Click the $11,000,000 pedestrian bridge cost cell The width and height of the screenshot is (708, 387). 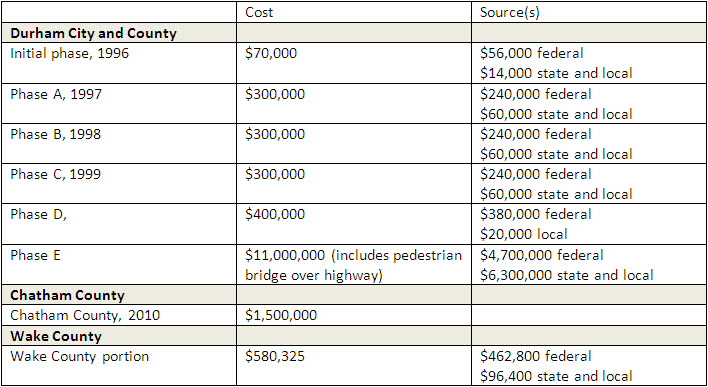coord(354,265)
